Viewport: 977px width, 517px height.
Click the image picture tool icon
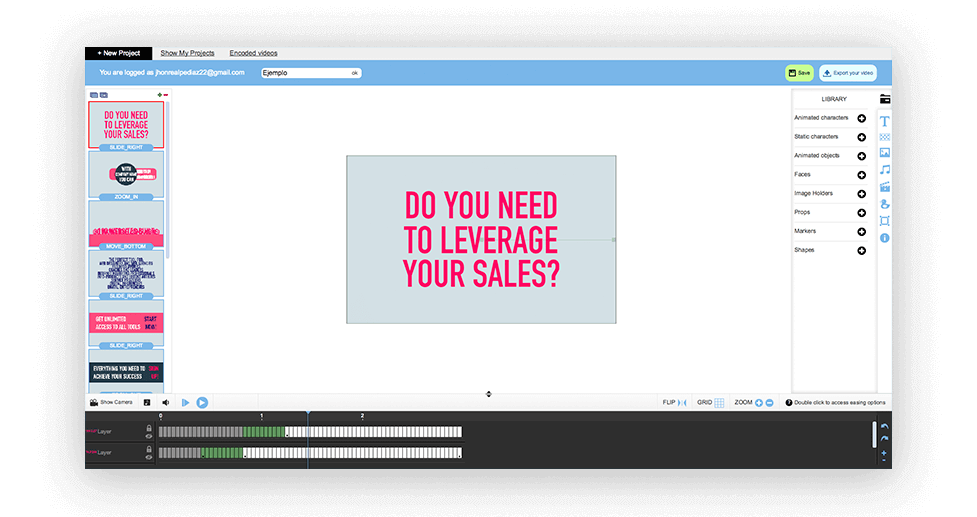point(884,153)
